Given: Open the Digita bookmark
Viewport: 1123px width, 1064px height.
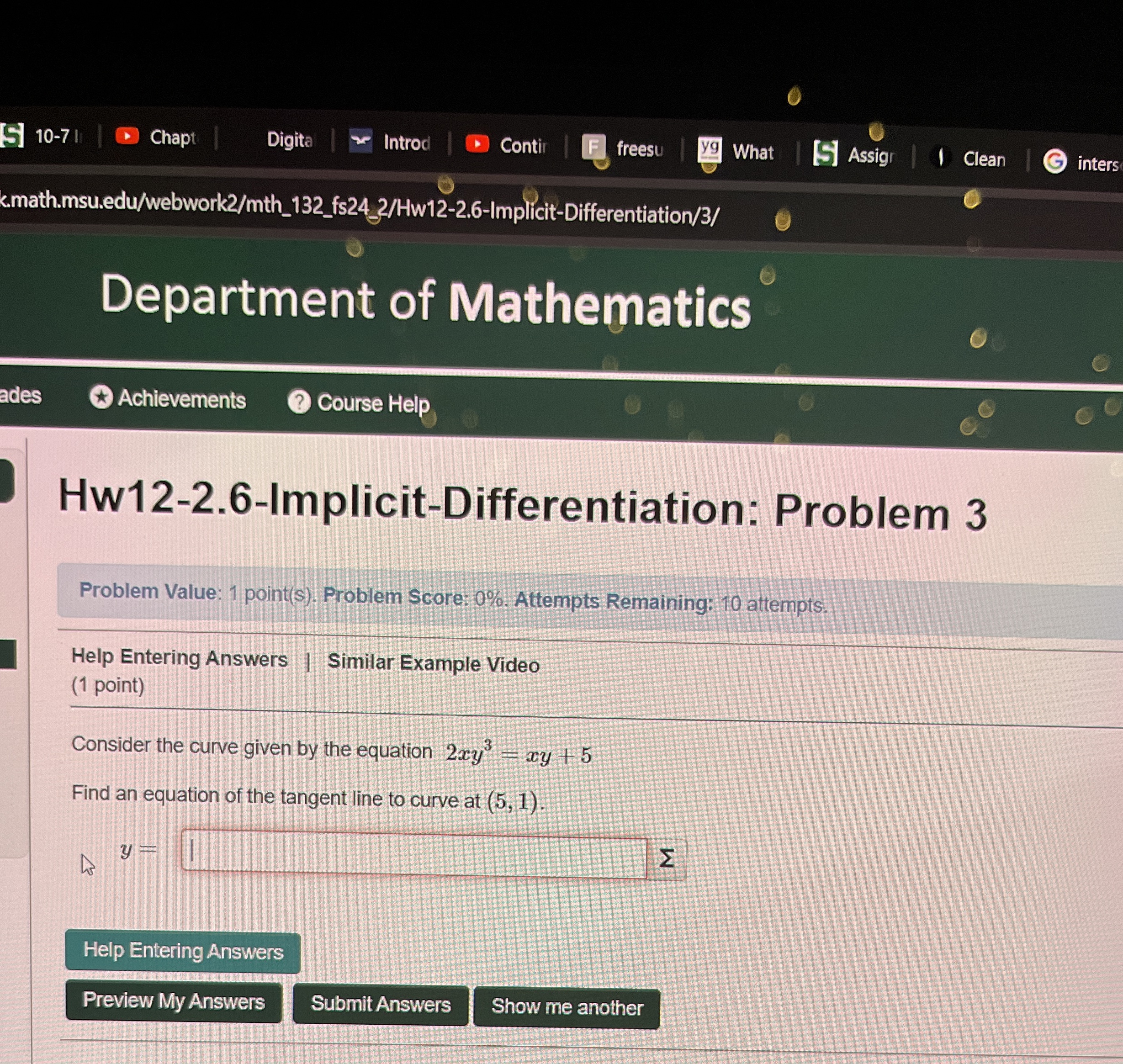Looking at the screenshot, I should tap(289, 139).
